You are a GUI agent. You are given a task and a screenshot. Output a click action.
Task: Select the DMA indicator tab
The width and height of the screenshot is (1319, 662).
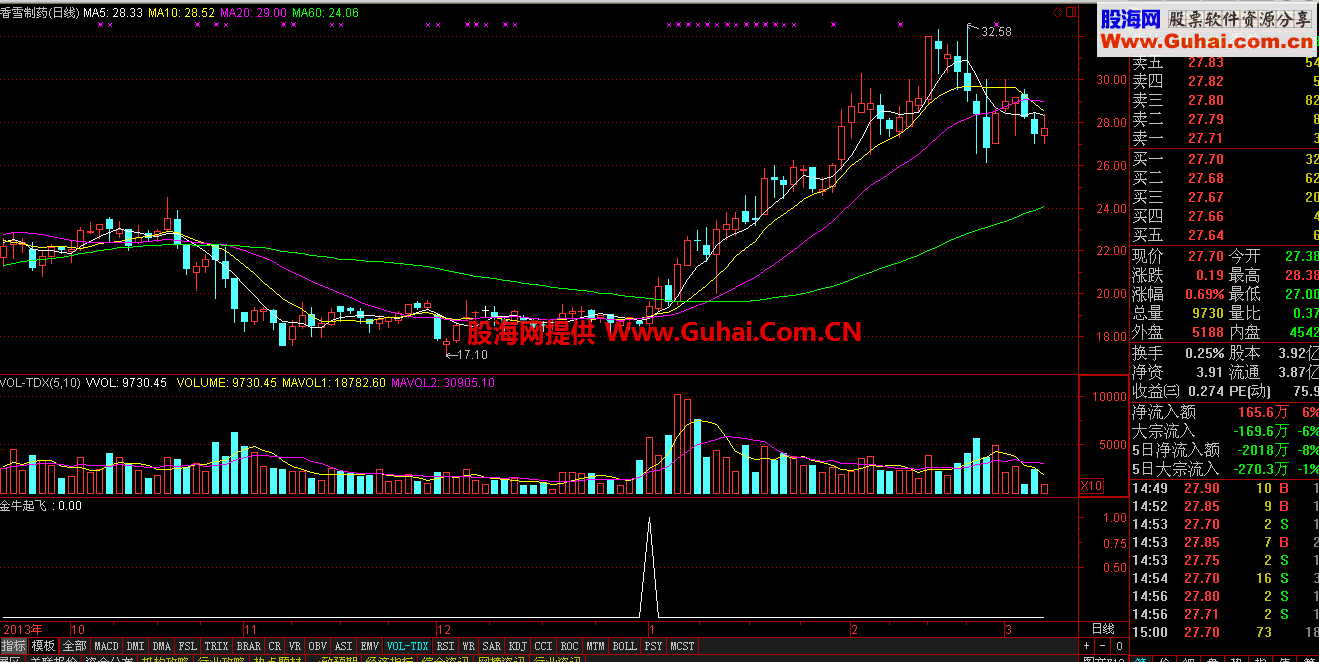point(162,646)
